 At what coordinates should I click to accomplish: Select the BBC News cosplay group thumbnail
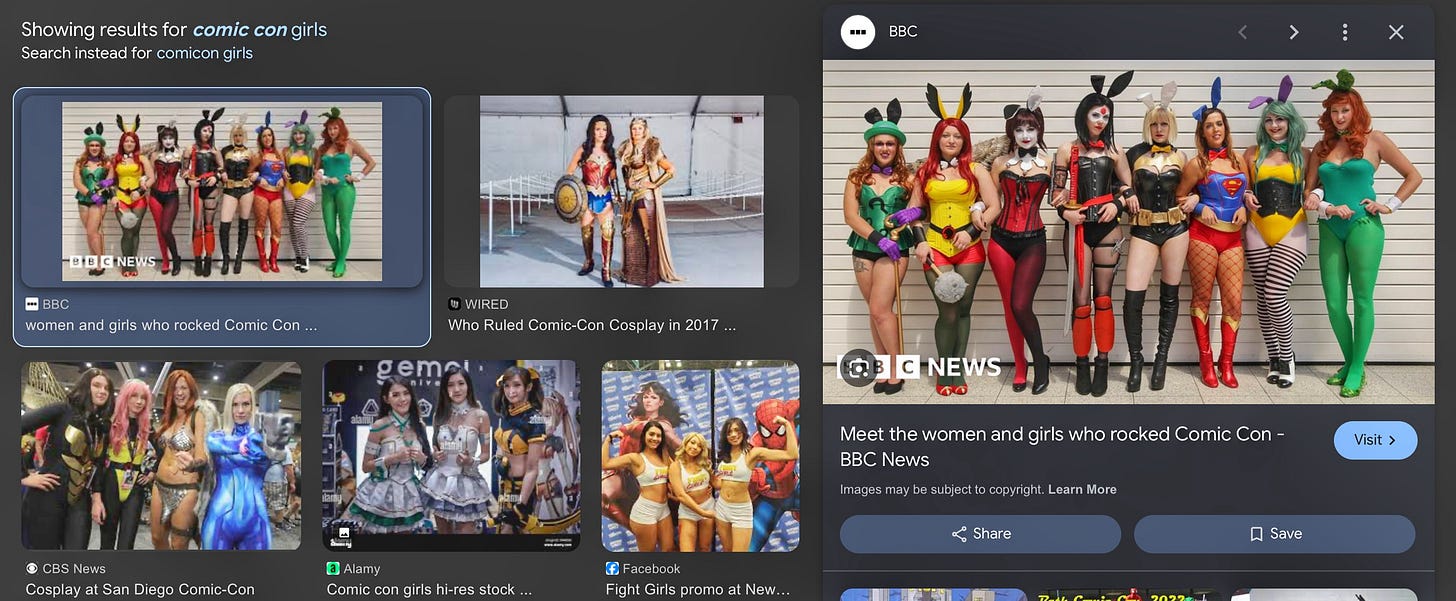(222, 190)
